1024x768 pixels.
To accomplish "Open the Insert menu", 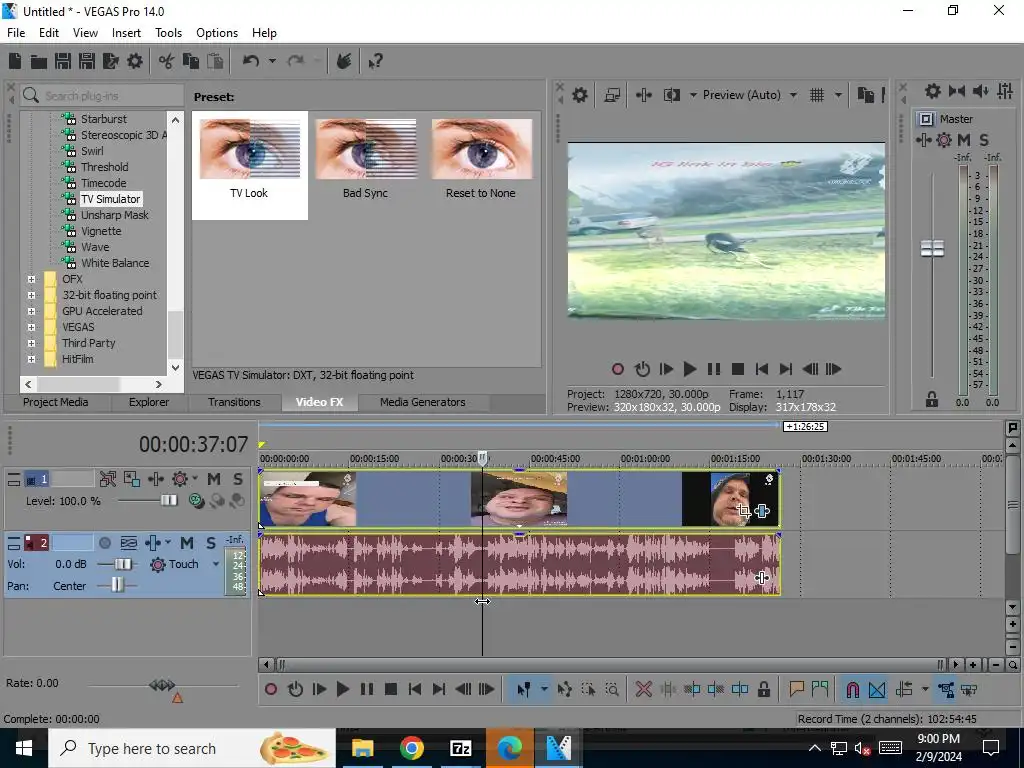I will (x=126, y=33).
